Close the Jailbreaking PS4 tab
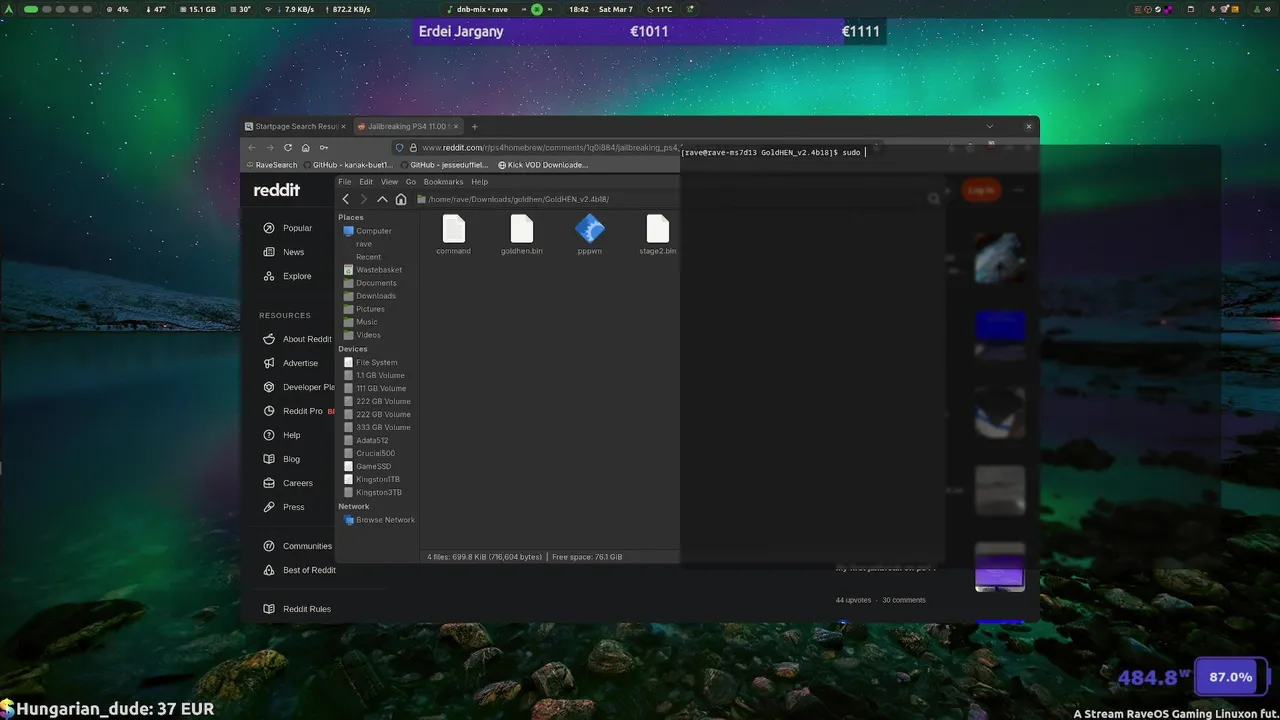This screenshot has height=720, width=1280. pyautogui.click(x=456, y=127)
